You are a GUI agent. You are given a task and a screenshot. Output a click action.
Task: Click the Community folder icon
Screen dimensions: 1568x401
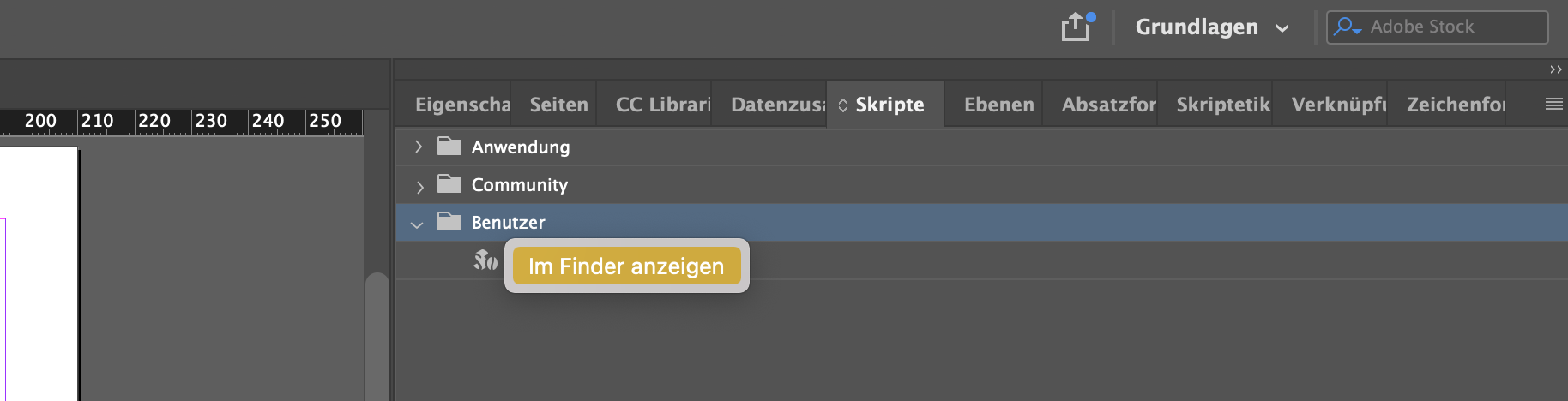click(x=449, y=184)
